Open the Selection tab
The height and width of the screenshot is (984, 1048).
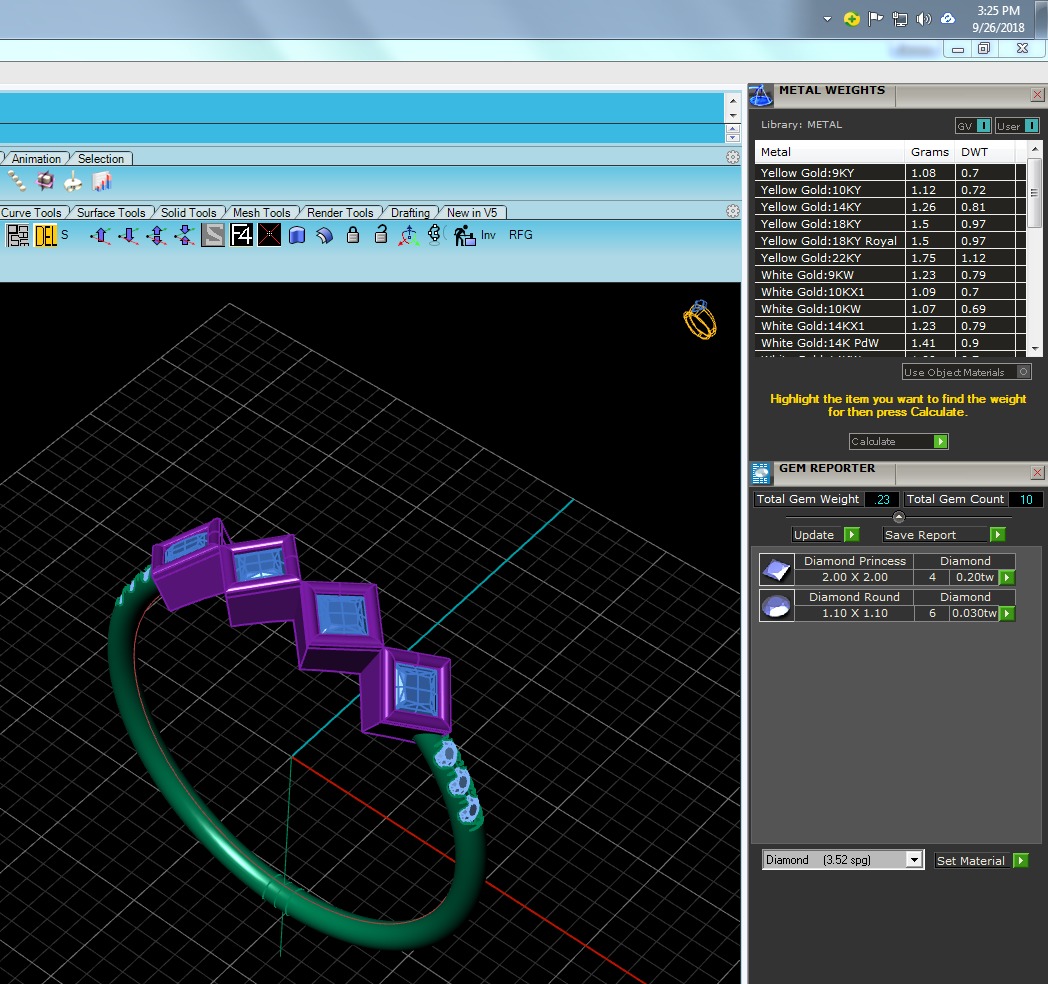101,158
